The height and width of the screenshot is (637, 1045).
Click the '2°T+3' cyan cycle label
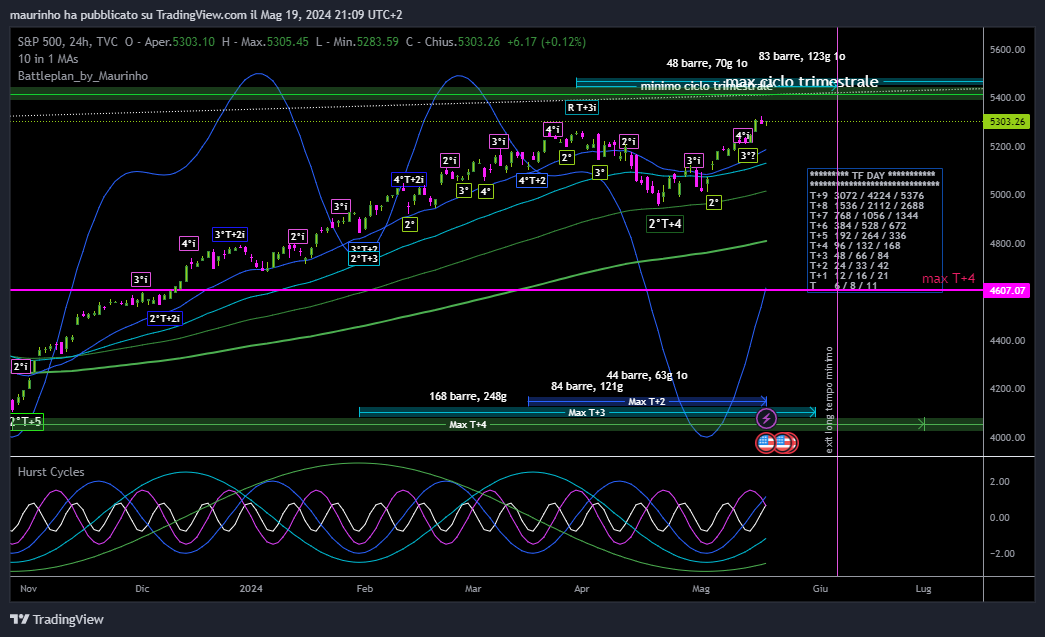(364, 259)
